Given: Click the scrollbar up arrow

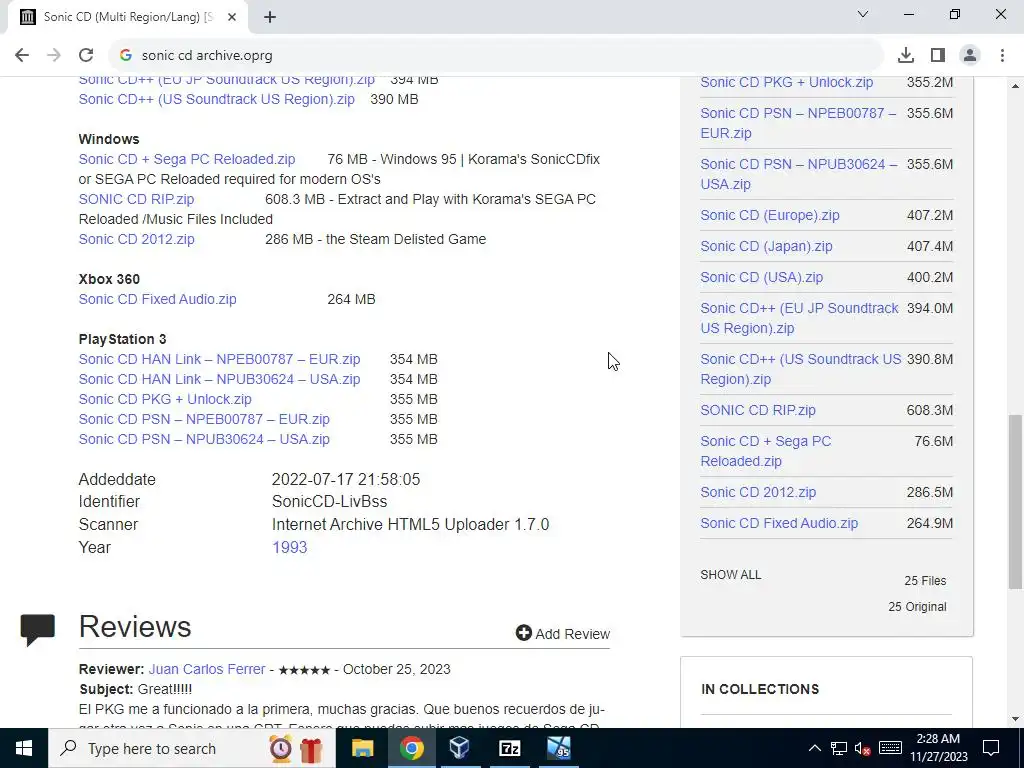Looking at the screenshot, I should click(x=1016, y=86).
